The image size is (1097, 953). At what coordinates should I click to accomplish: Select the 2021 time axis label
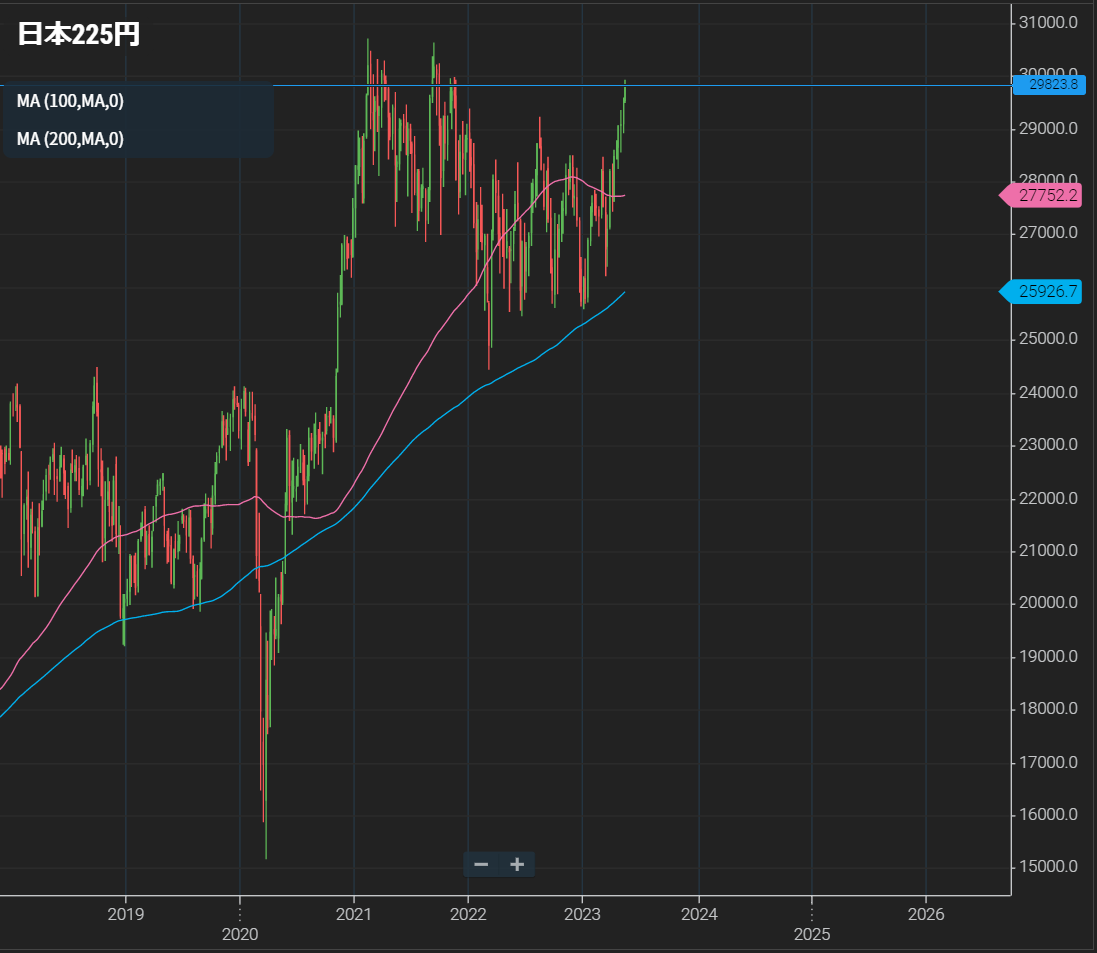click(354, 914)
